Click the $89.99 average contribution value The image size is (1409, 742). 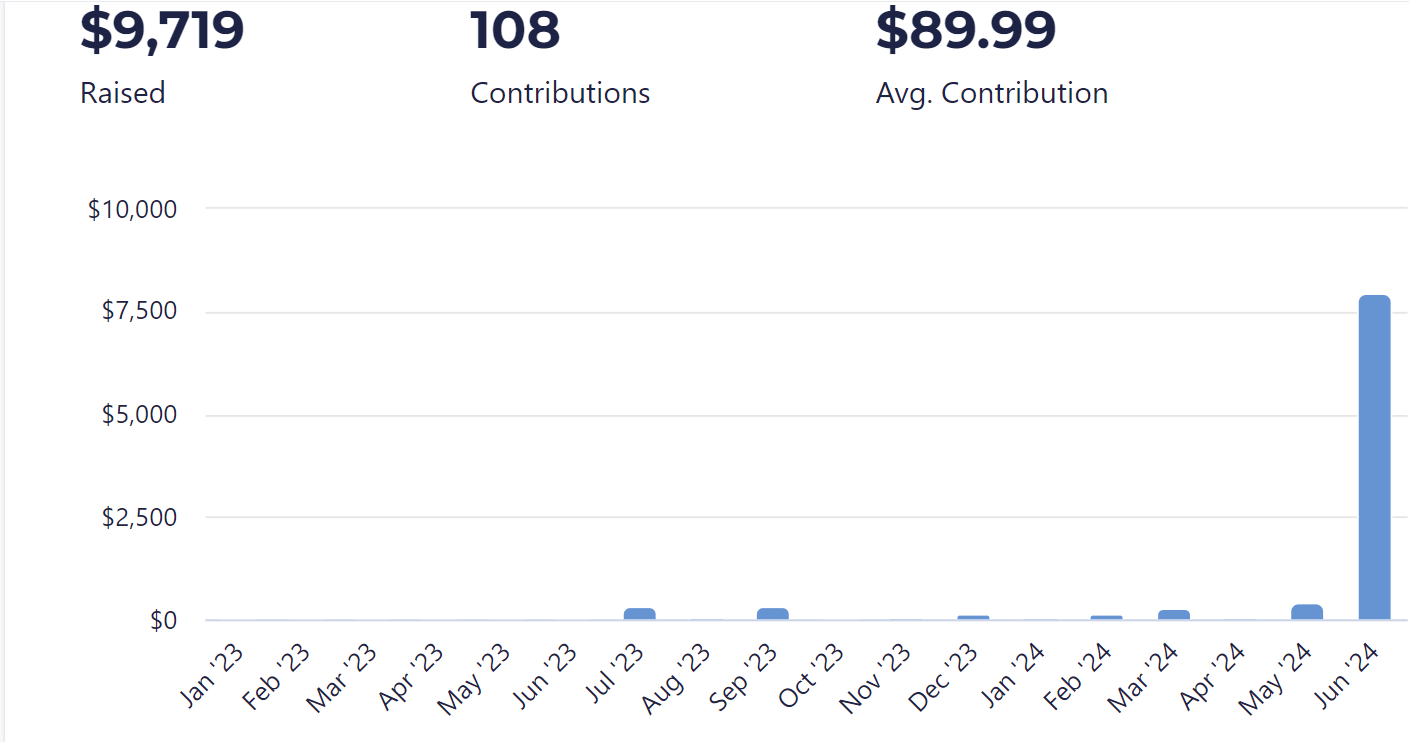[965, 30]
